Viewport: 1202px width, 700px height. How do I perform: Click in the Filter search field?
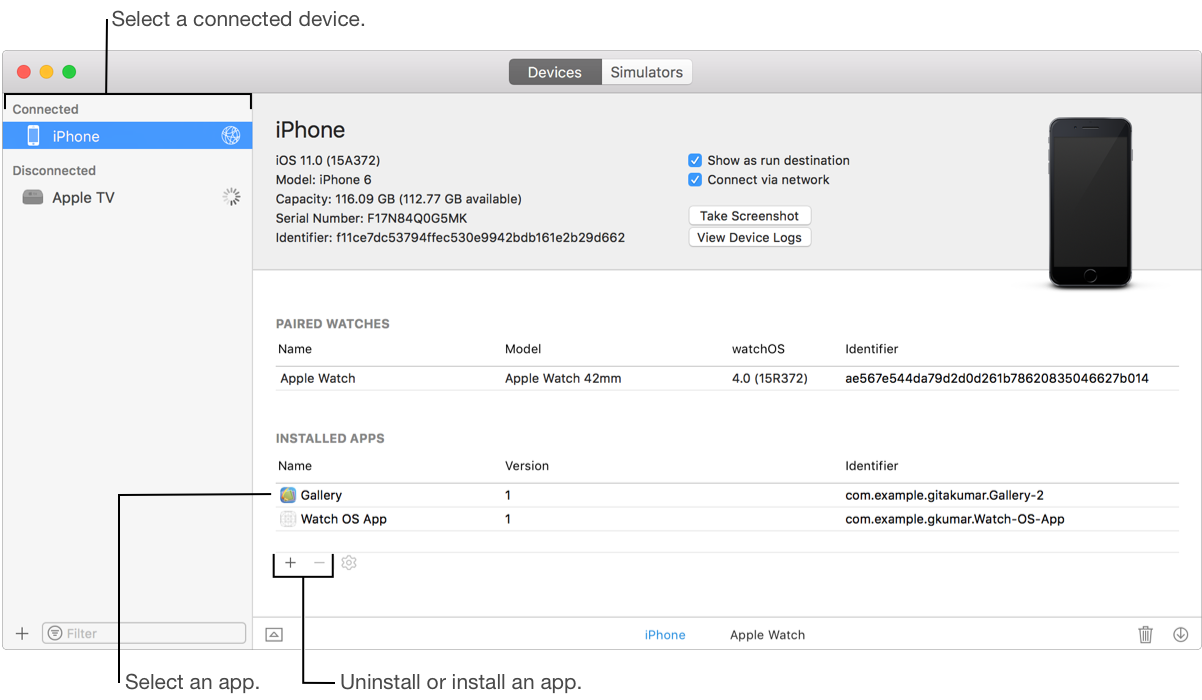pyautogui.click(x=144, y=633)
